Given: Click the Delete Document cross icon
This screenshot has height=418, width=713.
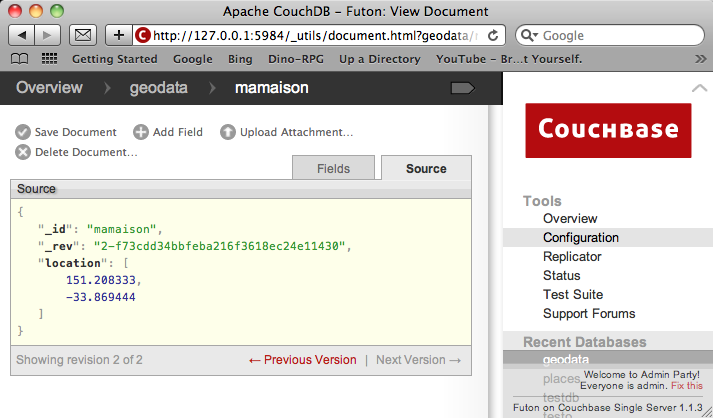Looking at the screenshot, I should pos(22,152).
